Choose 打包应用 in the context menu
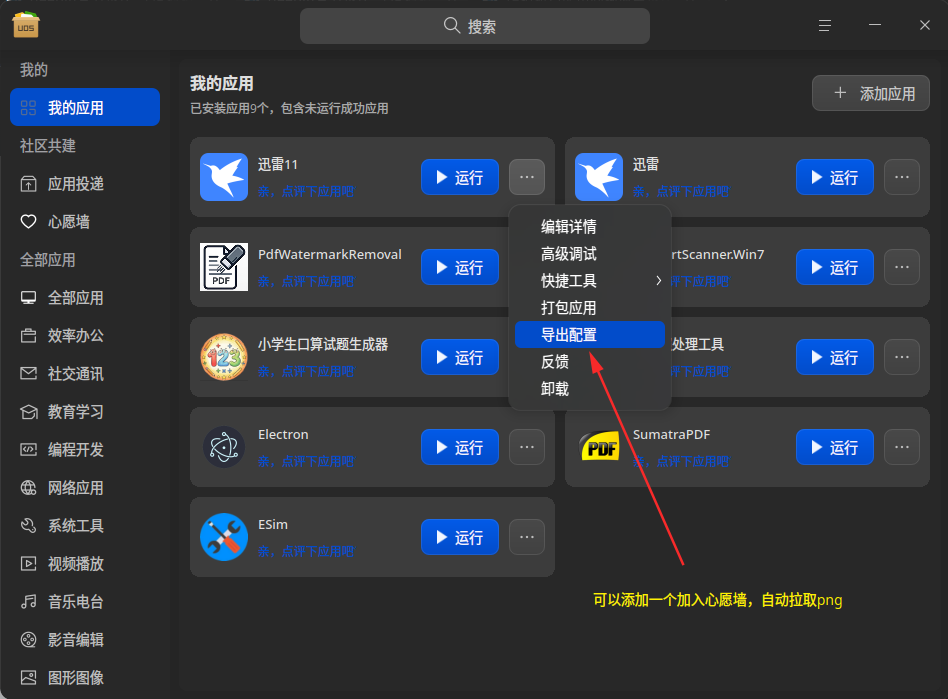 589,308
